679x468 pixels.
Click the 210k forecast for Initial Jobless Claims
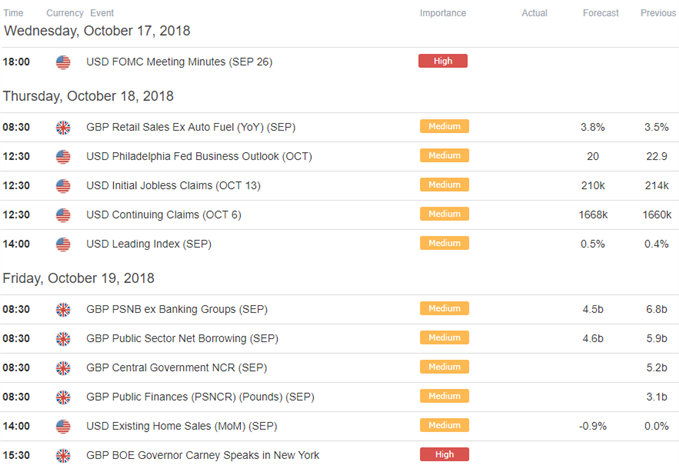point(593,186)
